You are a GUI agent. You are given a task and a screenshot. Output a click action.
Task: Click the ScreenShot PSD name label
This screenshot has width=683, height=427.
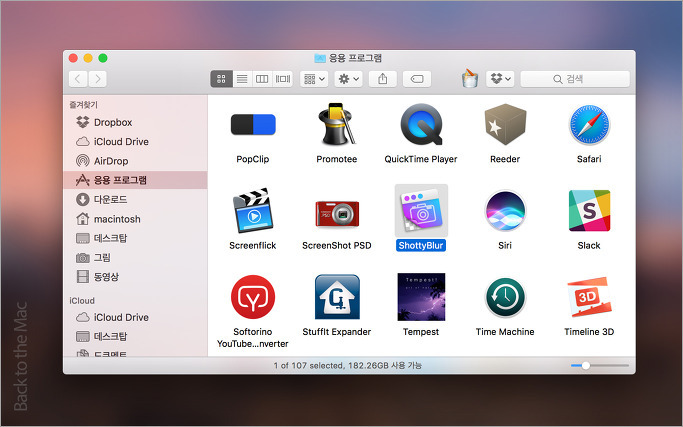coord(337,245)
